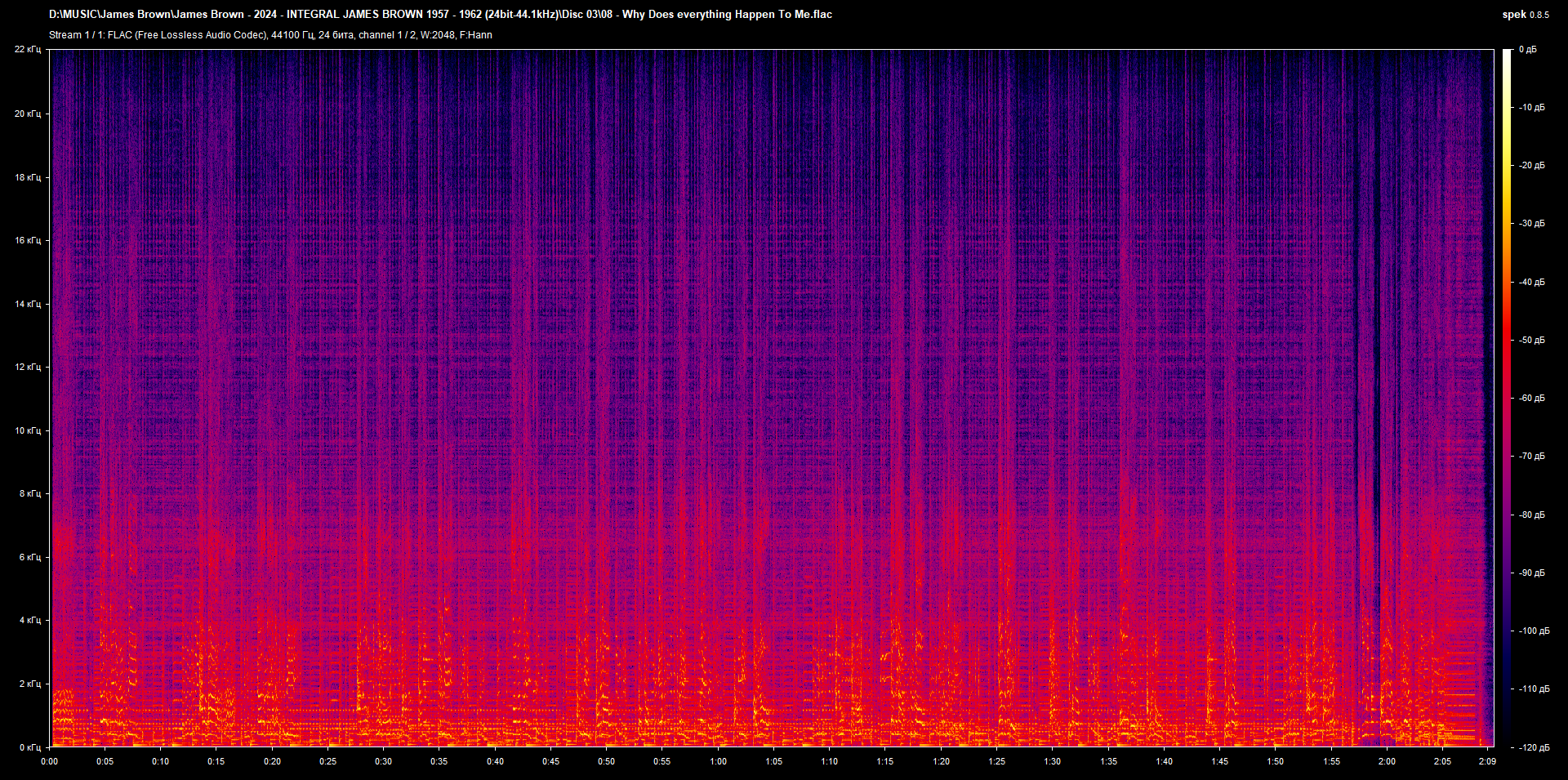Click the 0 дБ level scale label

click(x=1528, y=50)
